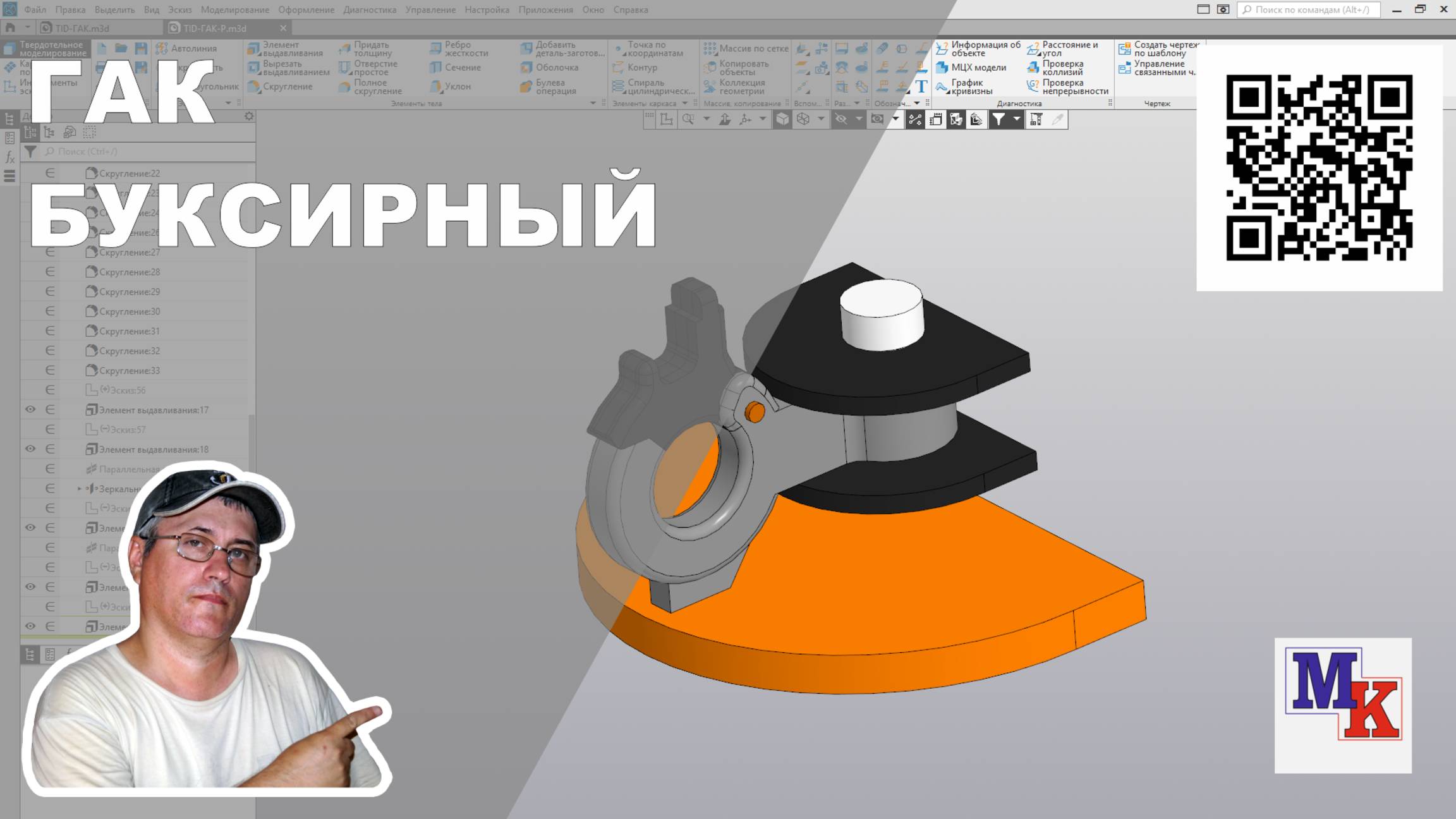Click the selection filter funnel icon
The width and height of the screenshot is (1456, 819).
pyautogui.click(x=998, y=119)
